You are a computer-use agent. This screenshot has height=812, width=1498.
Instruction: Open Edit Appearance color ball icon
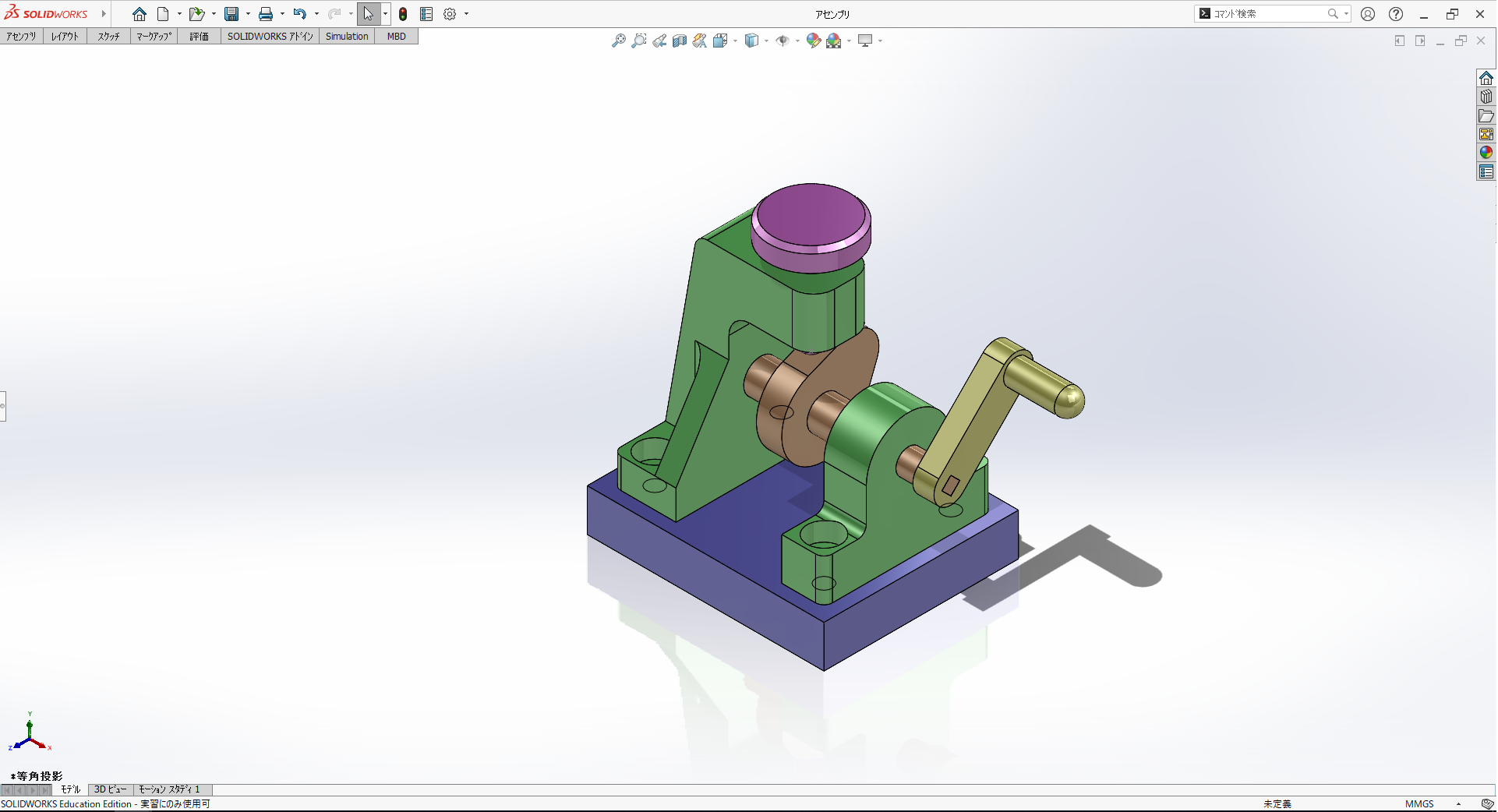[x=813, y=41]
